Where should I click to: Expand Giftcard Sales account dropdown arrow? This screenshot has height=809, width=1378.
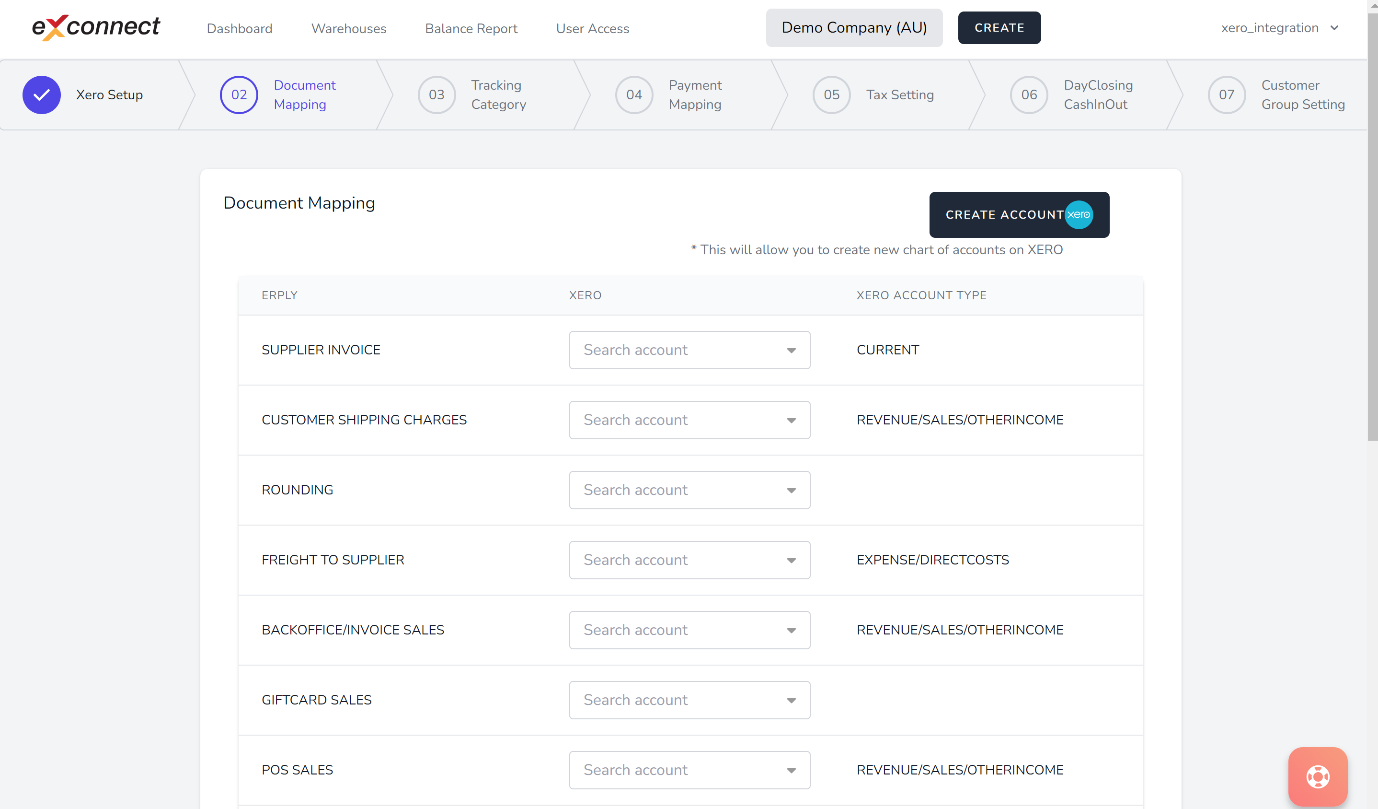pyautogui.click(x=791, y=700)
